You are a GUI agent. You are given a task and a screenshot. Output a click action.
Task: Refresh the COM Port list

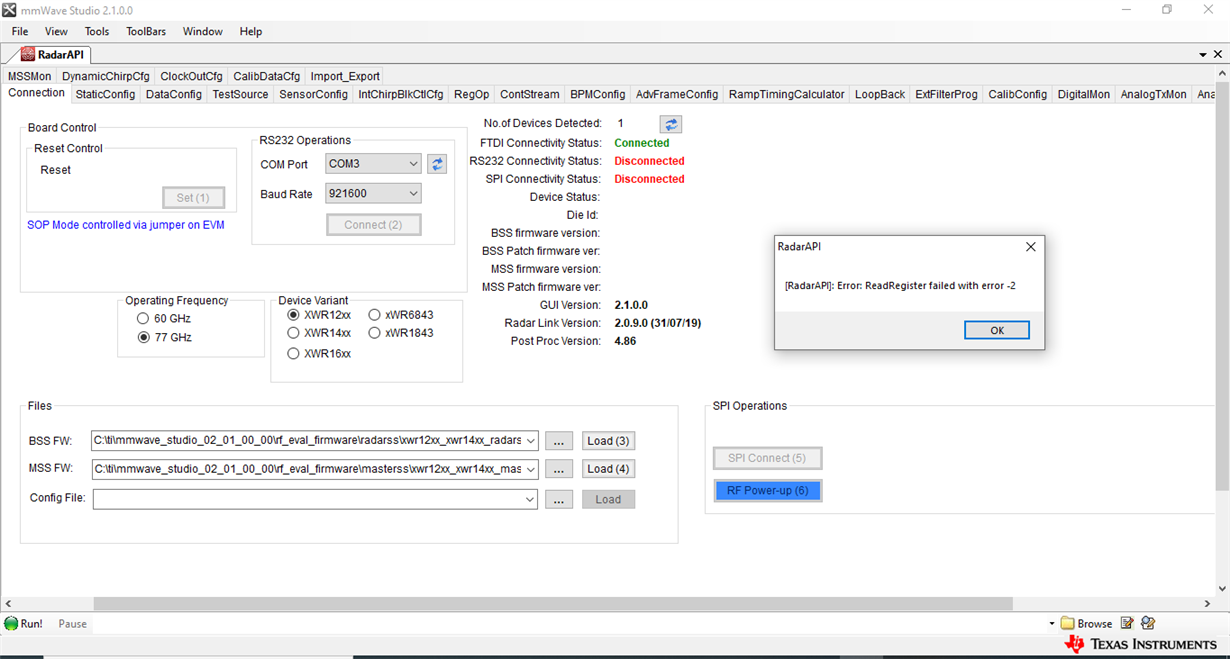pyautogui.click(x=436, y=163)
